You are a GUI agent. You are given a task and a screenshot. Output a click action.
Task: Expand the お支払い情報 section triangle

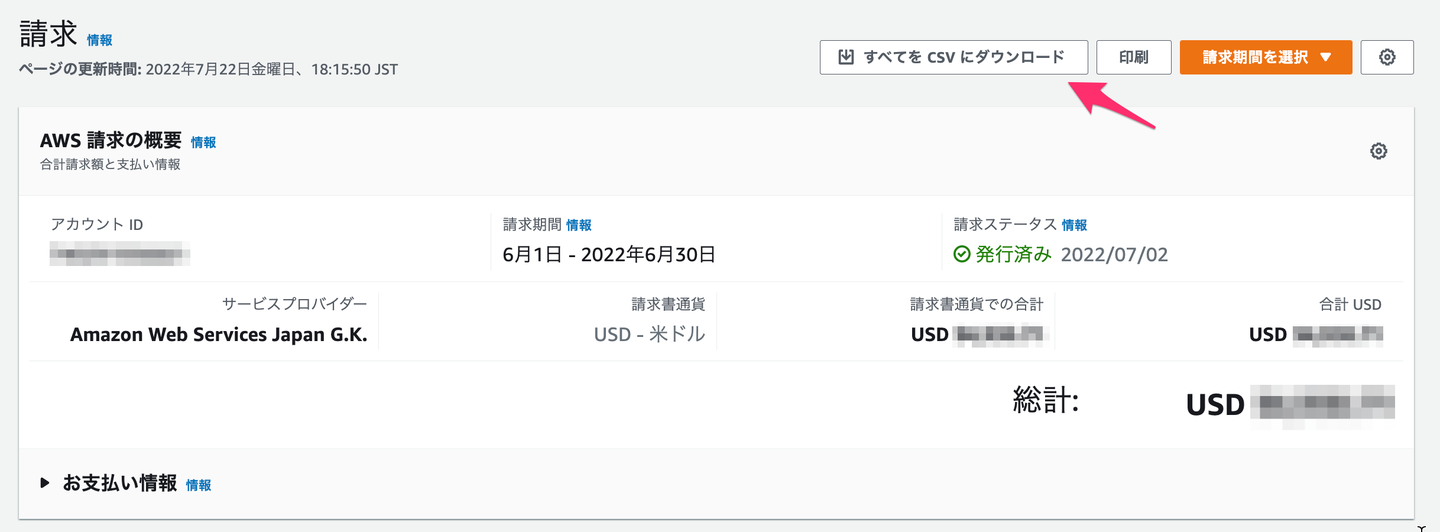[45, 483]
